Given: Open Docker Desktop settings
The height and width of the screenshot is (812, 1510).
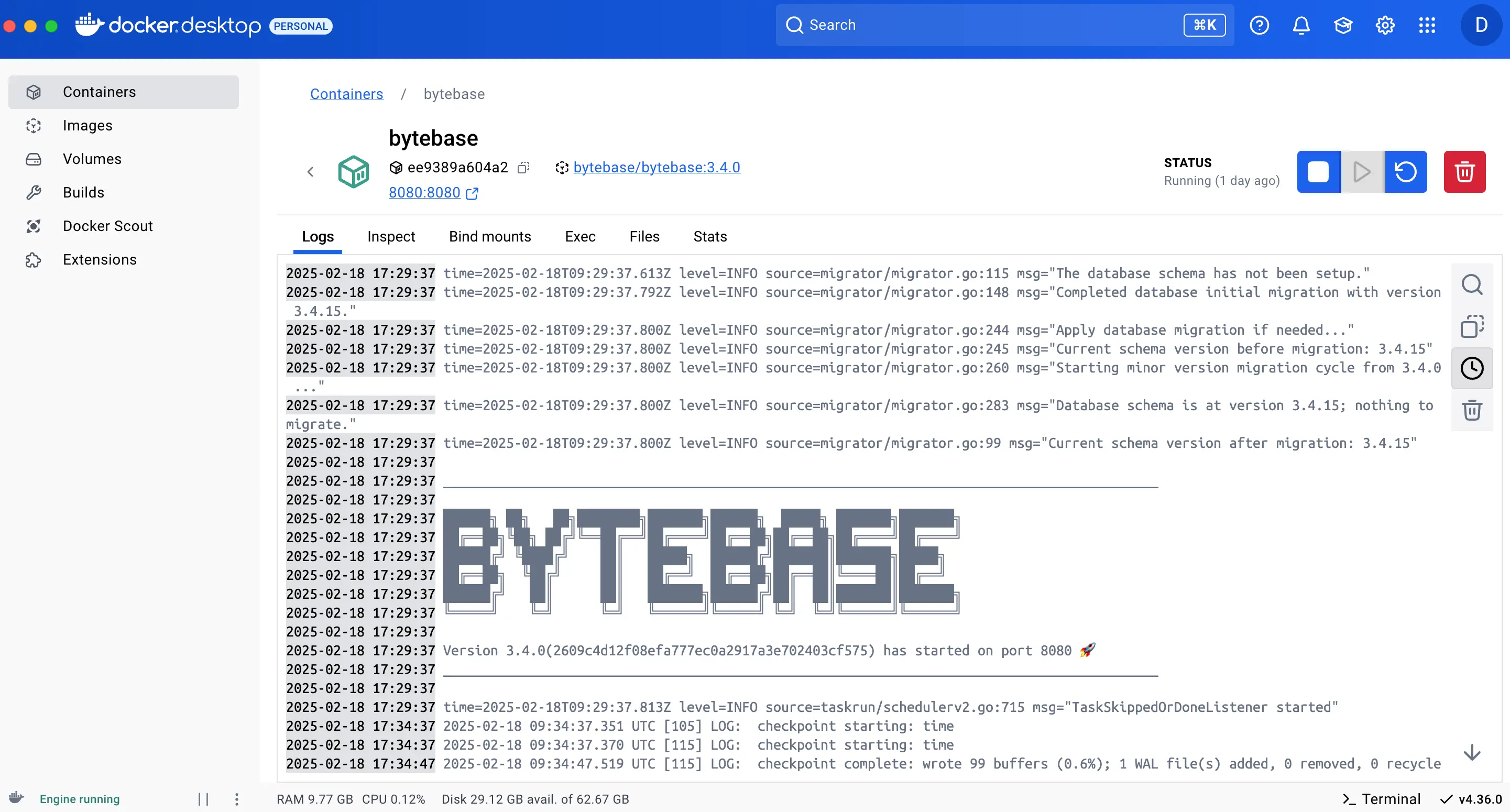Looking at the screenshot, I should click(x=1385, y=25).
